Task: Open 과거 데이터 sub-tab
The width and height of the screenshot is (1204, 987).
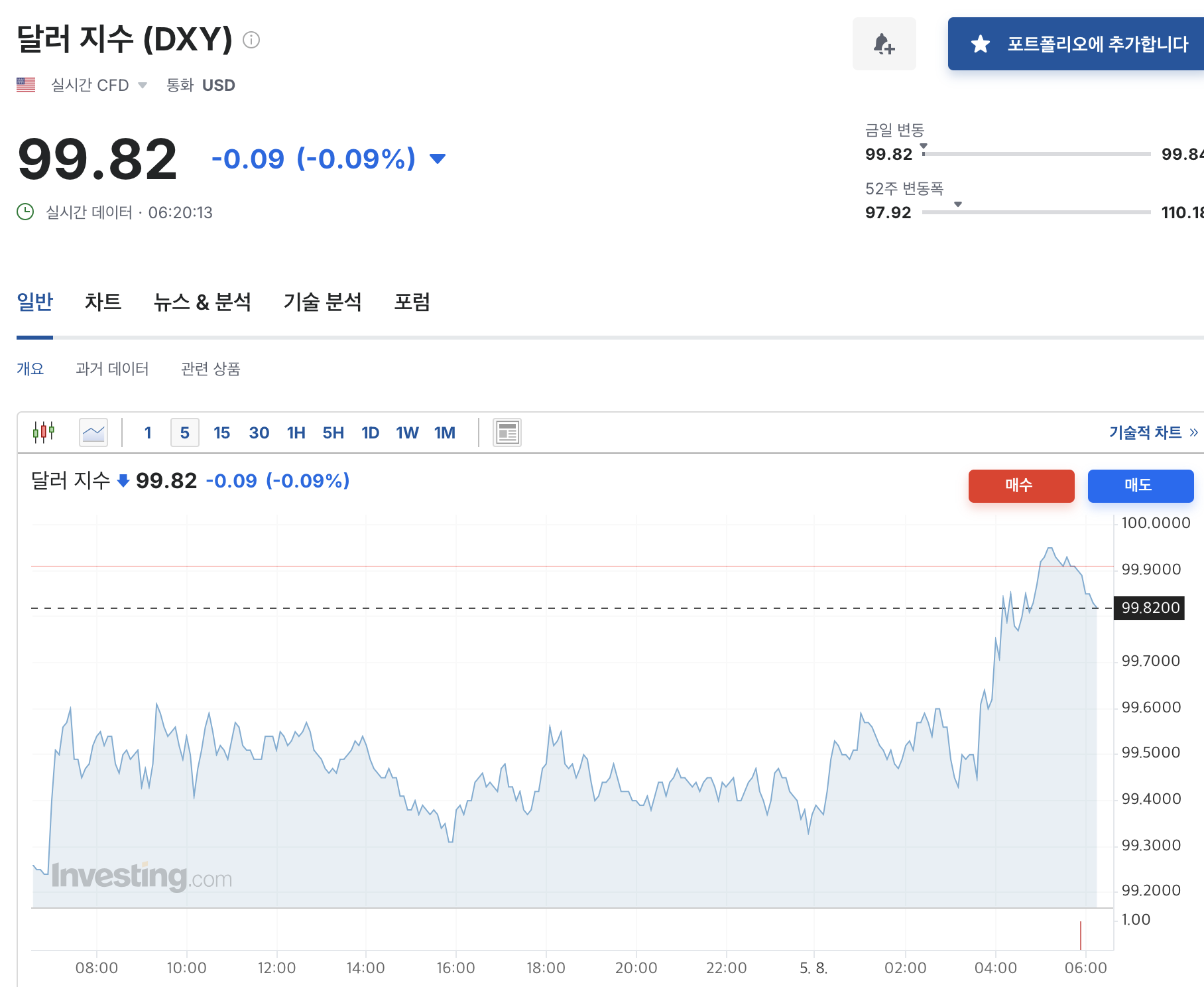Action: pyautogui.click(x=112, y=369)
